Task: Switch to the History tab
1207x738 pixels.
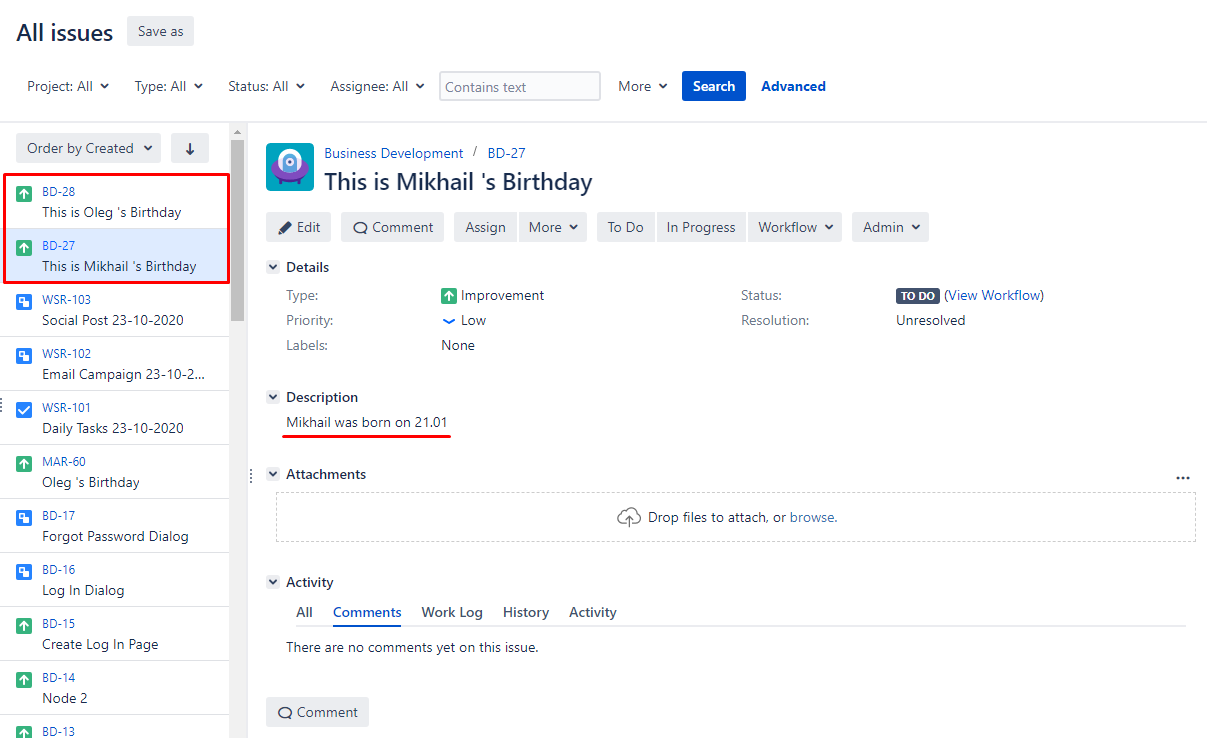Action: [526, 612]
